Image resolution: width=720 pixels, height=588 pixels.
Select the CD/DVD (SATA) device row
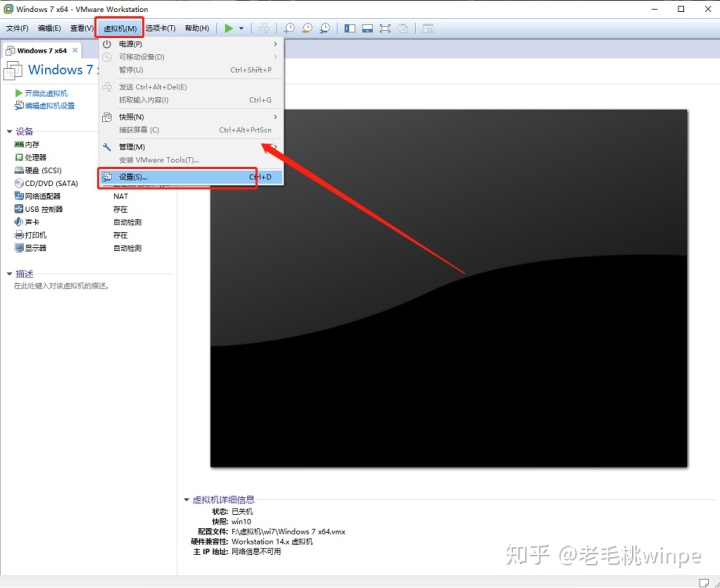click(x=46, y=183)
